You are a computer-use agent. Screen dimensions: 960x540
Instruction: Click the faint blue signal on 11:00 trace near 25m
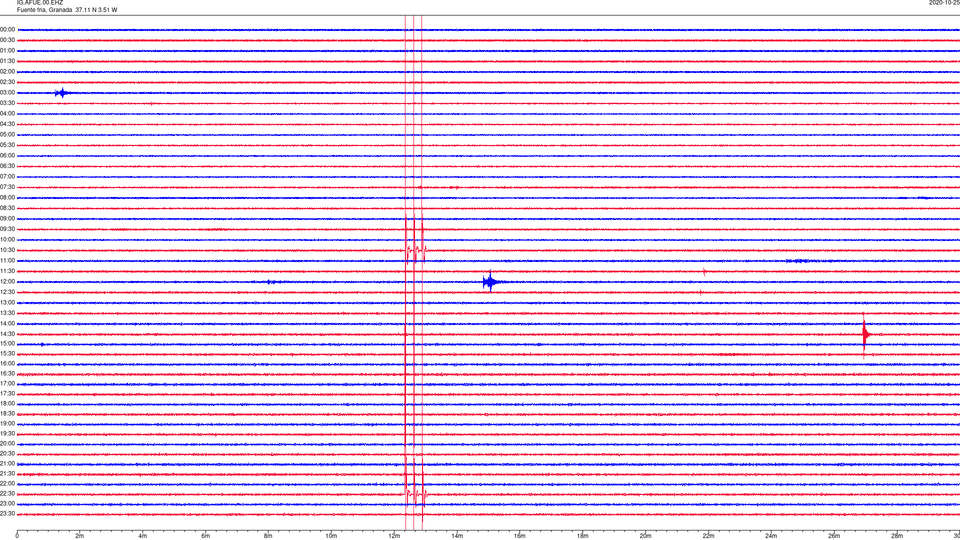click(798, 261)
